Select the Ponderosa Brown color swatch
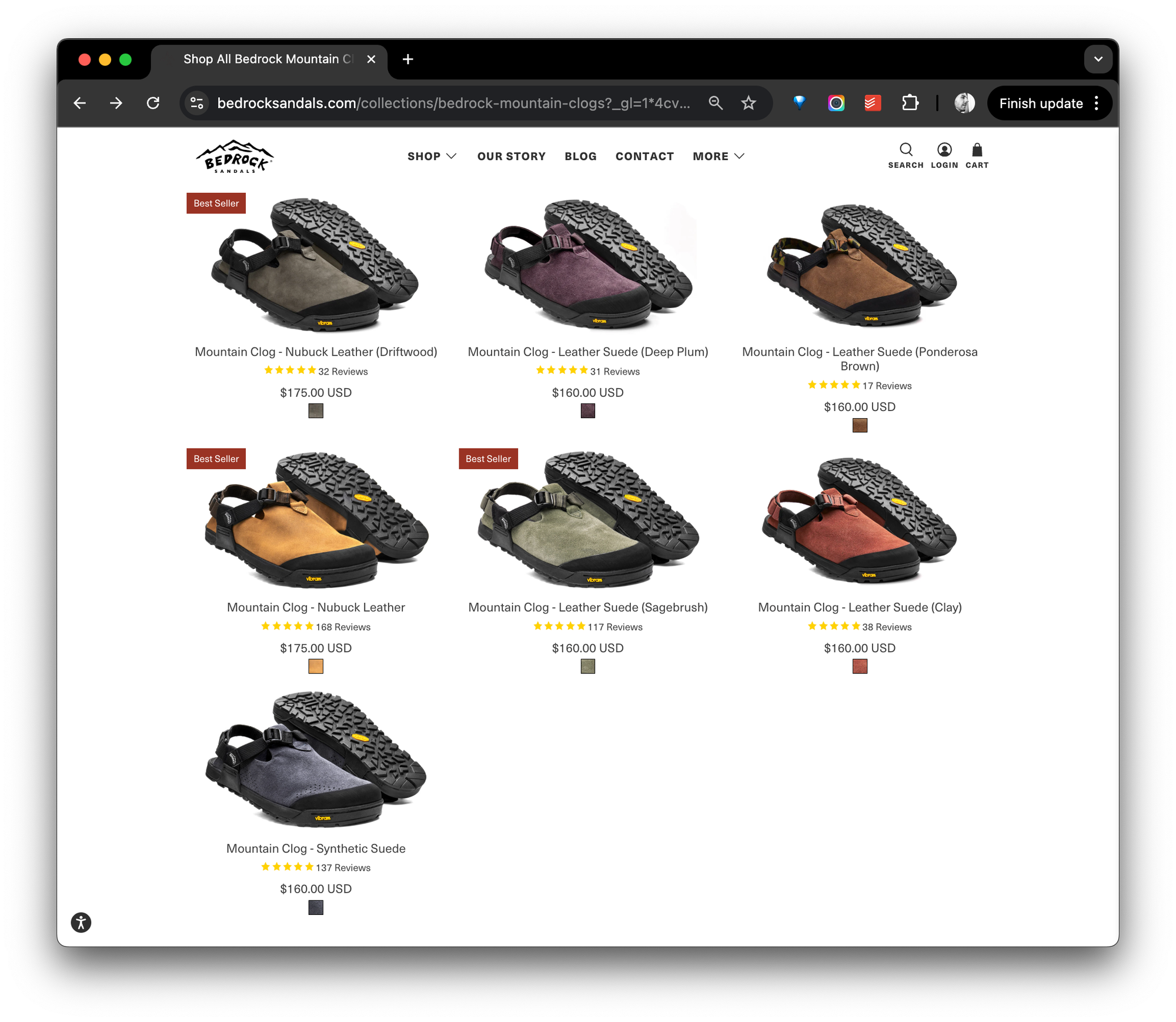 [x=860, y=425]
